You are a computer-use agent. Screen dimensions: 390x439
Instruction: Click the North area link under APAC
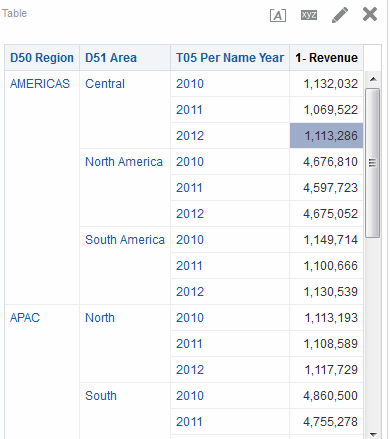(100, 318)
